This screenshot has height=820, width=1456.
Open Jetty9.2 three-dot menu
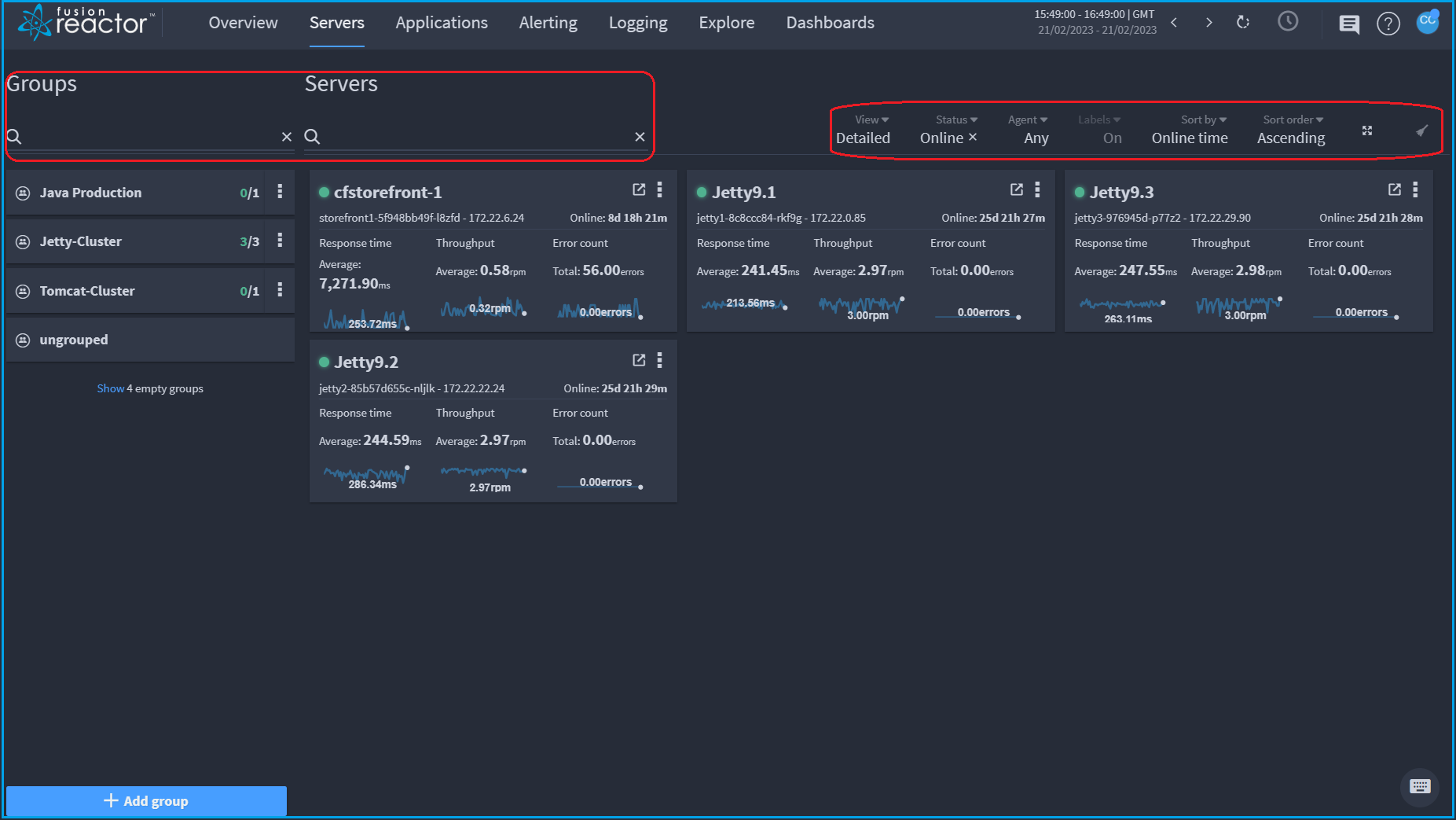660,360
